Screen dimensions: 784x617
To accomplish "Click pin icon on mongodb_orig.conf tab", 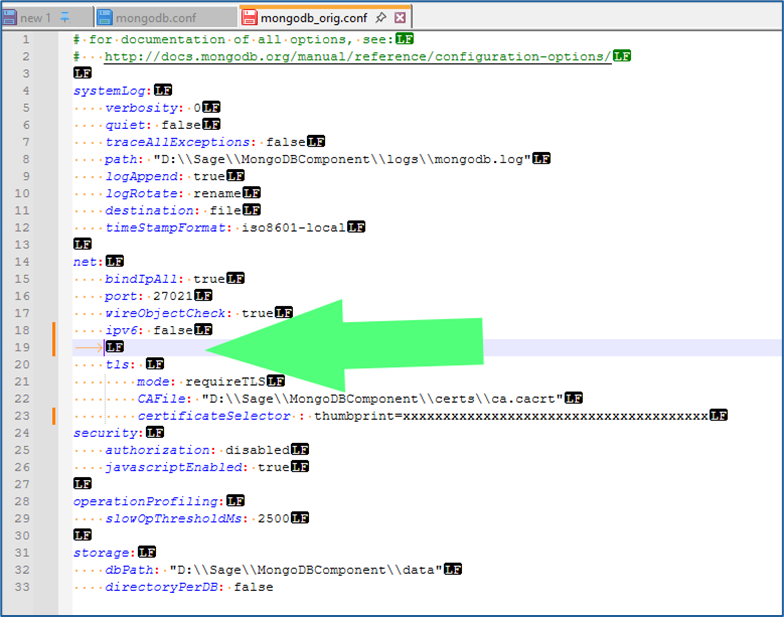I will 381,17.
